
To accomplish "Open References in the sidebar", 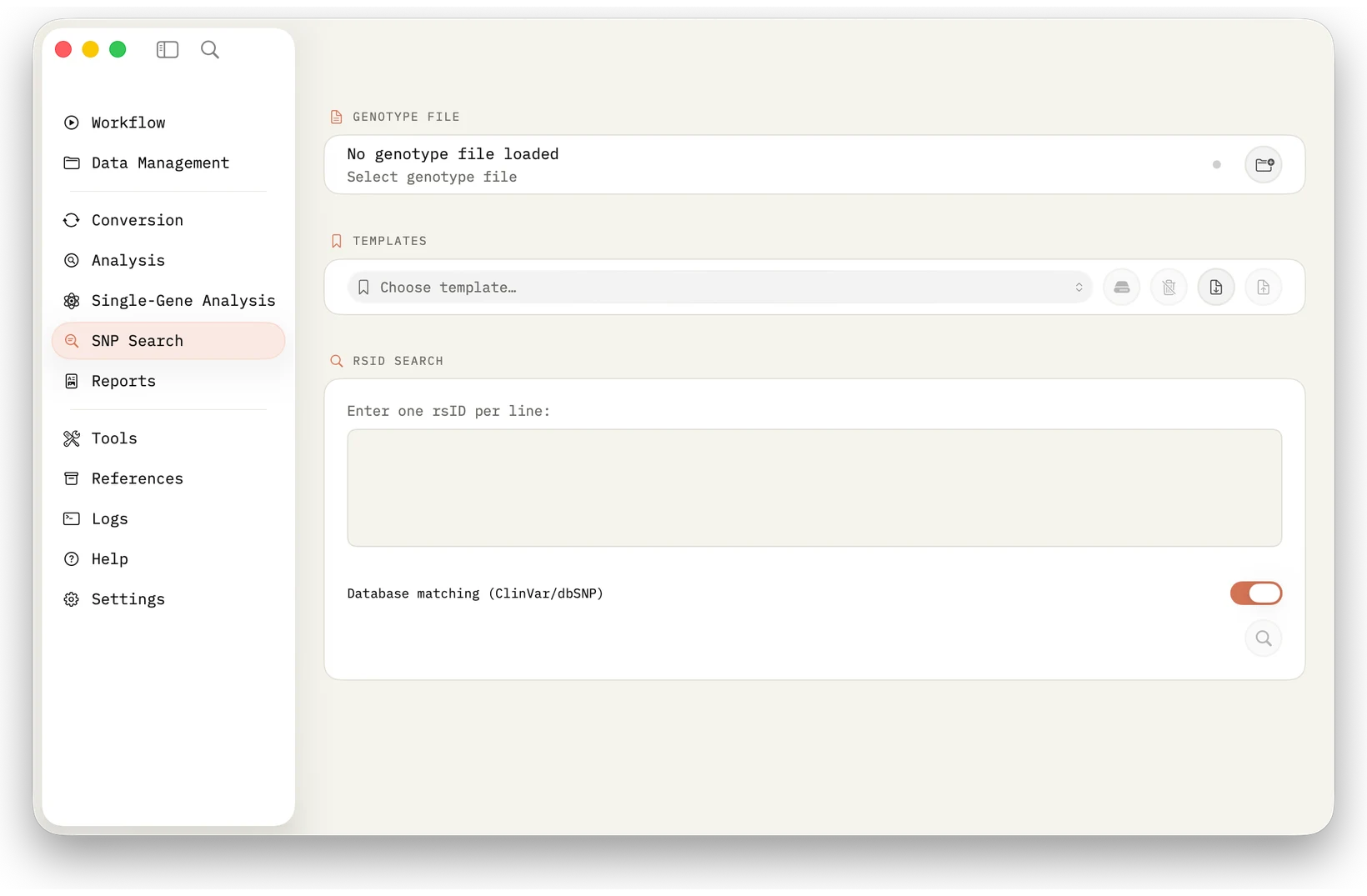I will click(168, 478).
